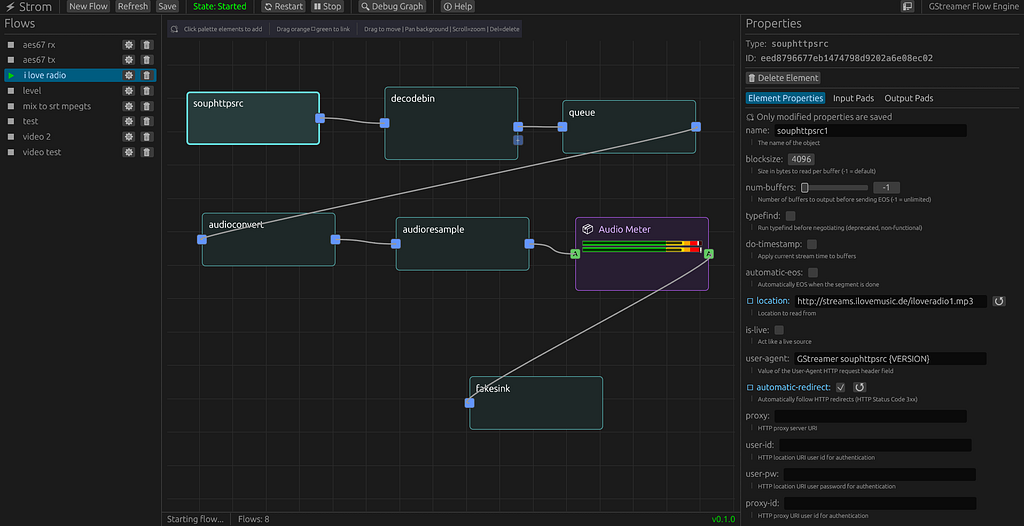Select the audioconvert node
The image size is (1024, 526).
coord(268,239)
